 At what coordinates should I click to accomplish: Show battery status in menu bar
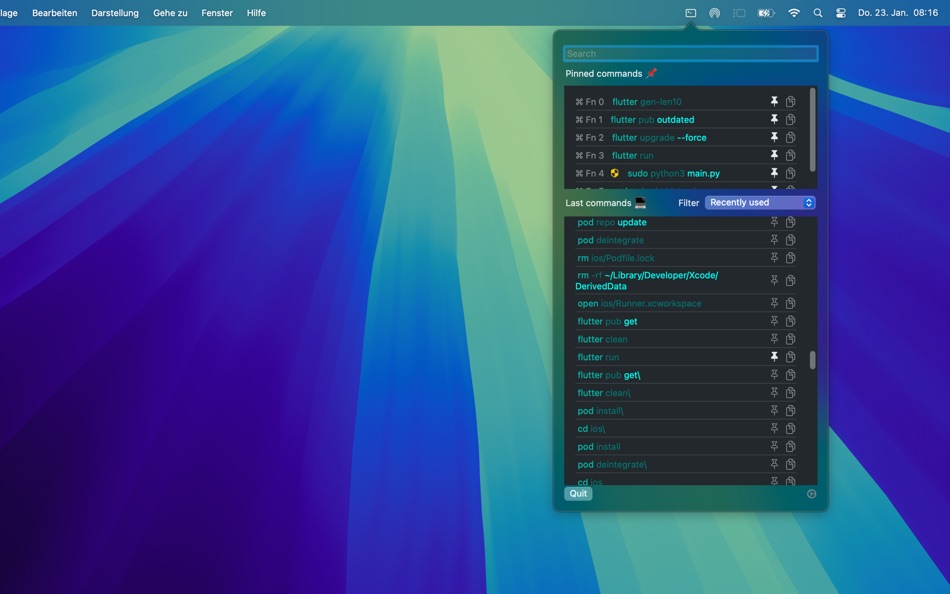(x=766, y=13)
